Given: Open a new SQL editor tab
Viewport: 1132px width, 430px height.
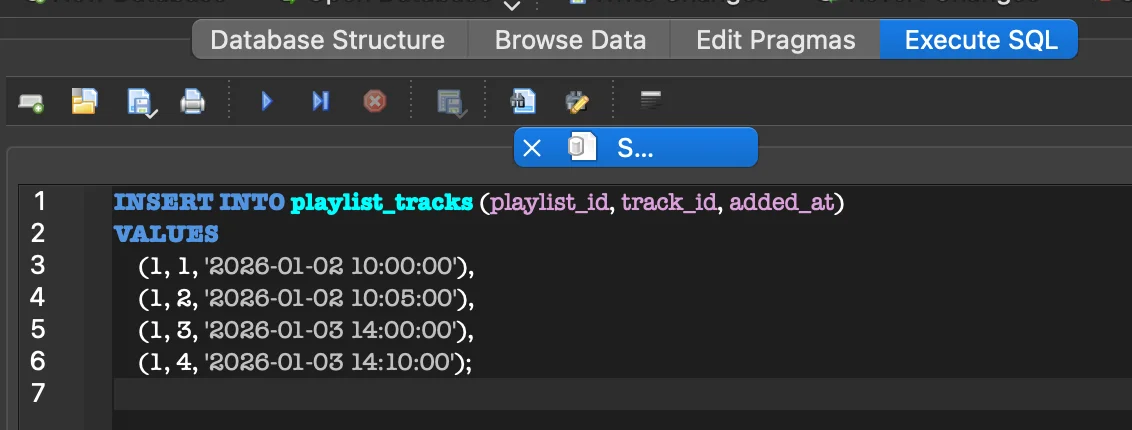Looking at the screenshot, I should point(31,101).
